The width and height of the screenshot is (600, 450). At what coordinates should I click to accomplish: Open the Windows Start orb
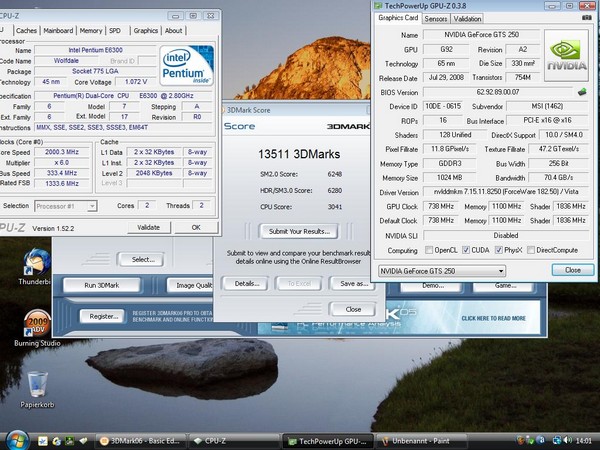17,440
